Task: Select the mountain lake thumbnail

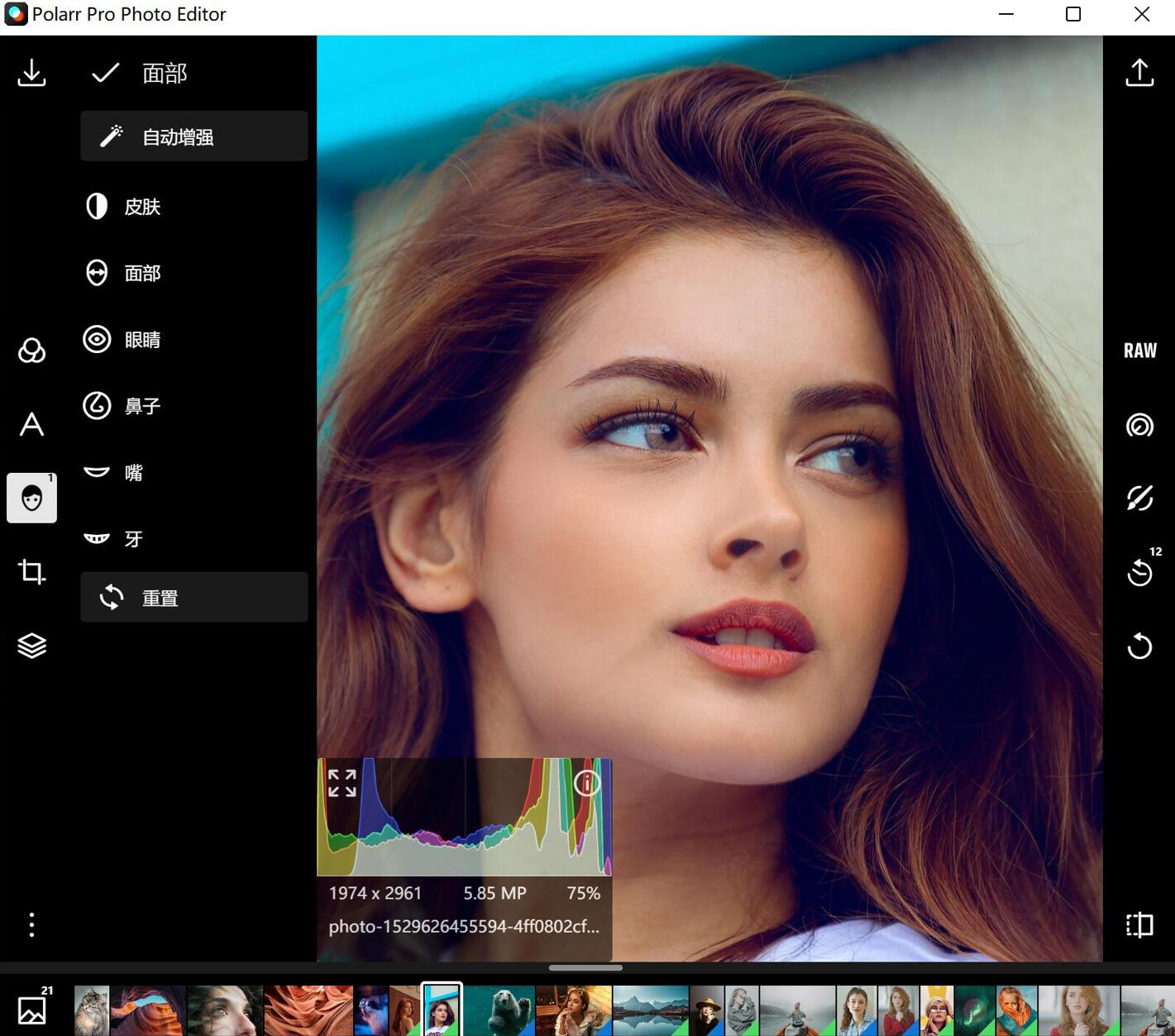Action: click(x=651, y=1010)
